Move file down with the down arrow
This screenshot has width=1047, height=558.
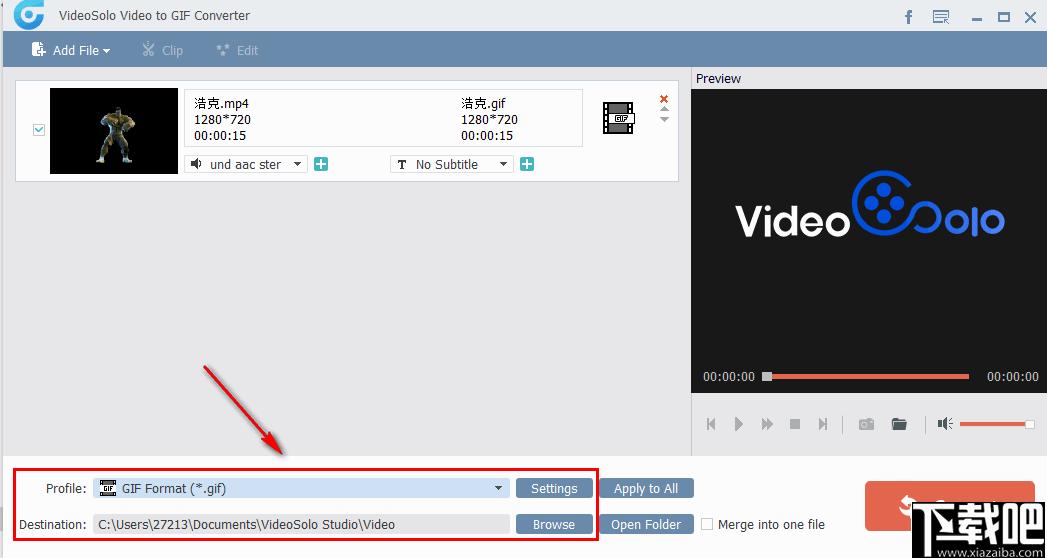pyautogui.click(x=664, y=119)
